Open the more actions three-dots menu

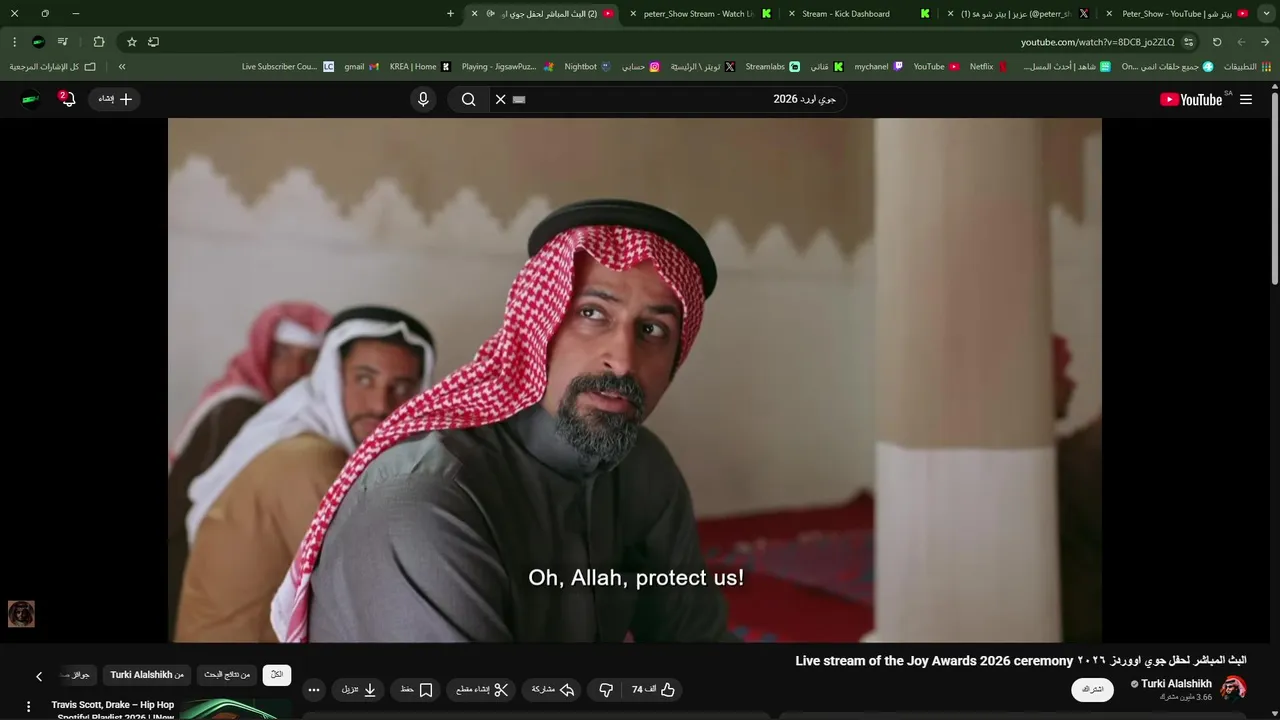[x=314, y=690]
